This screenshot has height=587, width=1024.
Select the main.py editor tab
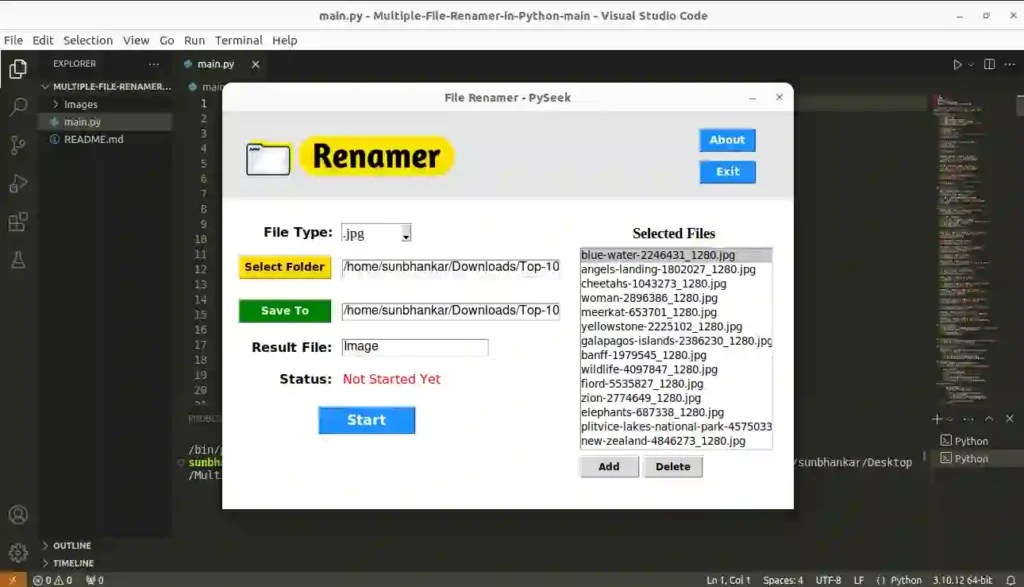[216, 62]
